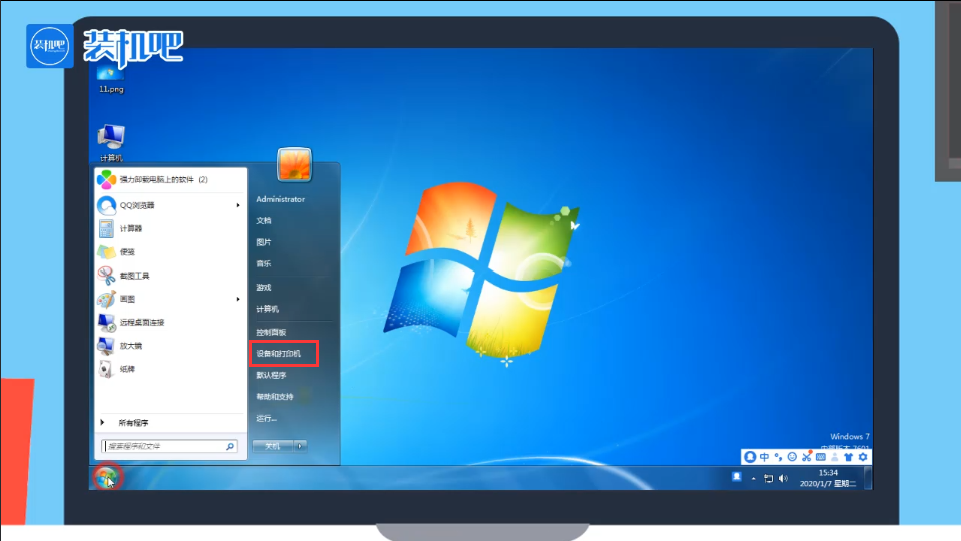
Task: Launch 计算器 (Calculator) in Start menu
Action: (x=130, y=228)
